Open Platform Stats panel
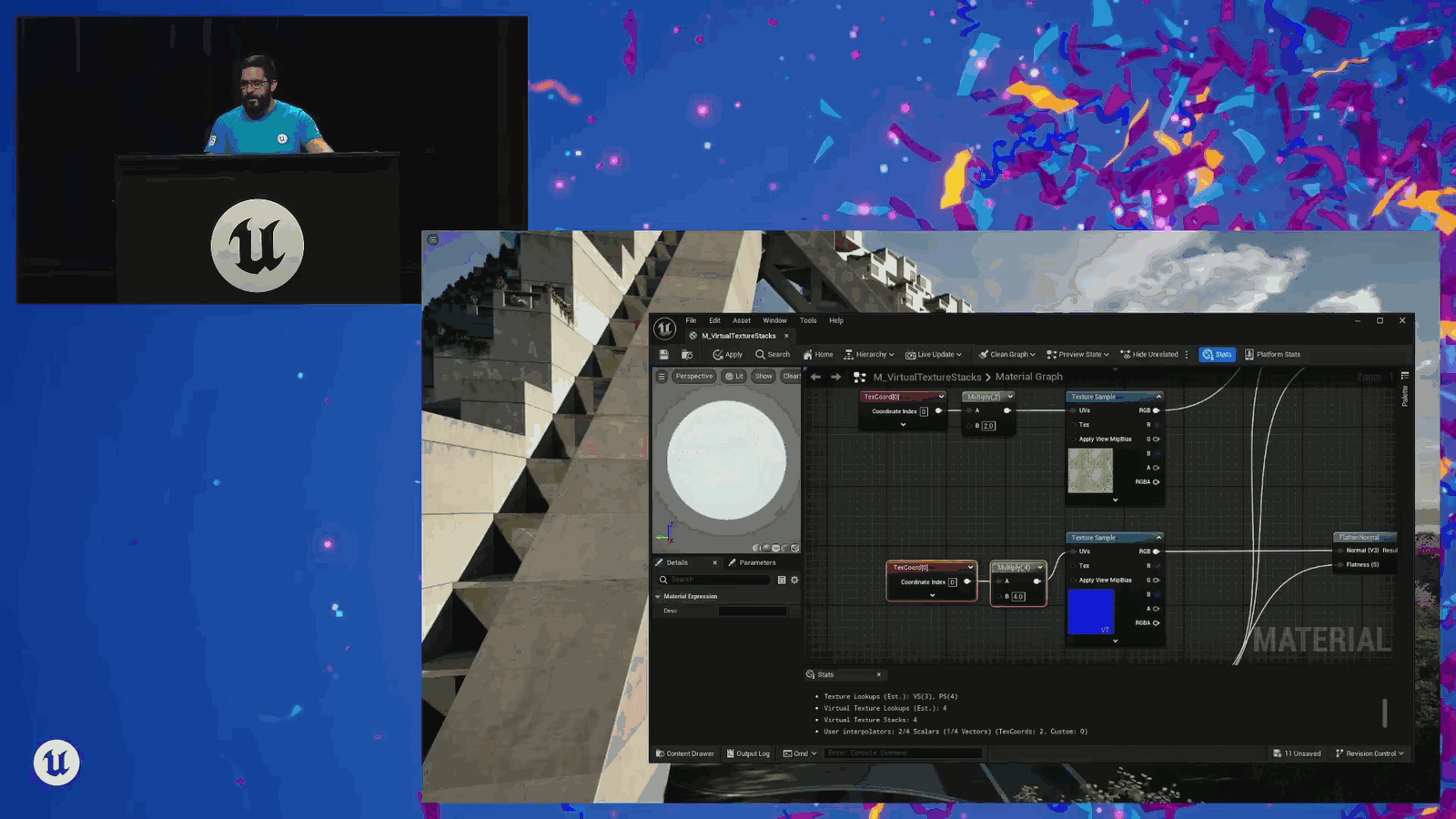The width and height of the screenshot is (1456, 819). pyautogui.click(x=1273, y=355)
